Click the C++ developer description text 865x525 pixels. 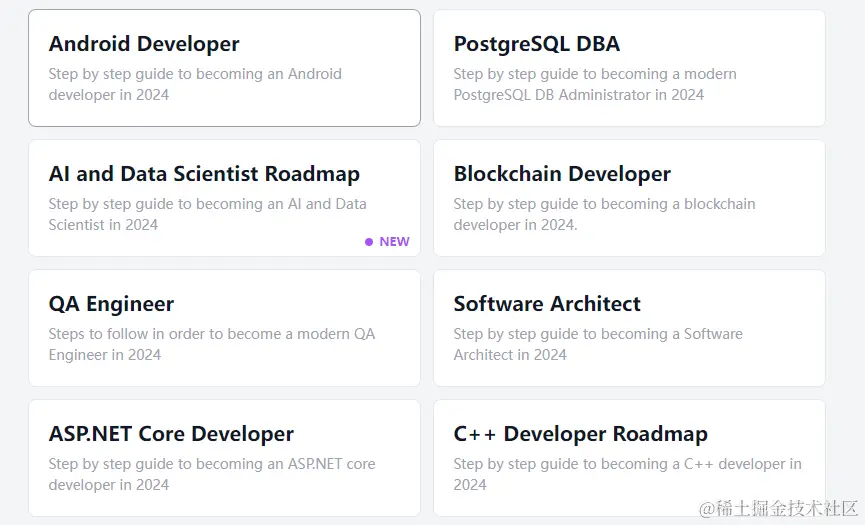[x=627, y=474]
